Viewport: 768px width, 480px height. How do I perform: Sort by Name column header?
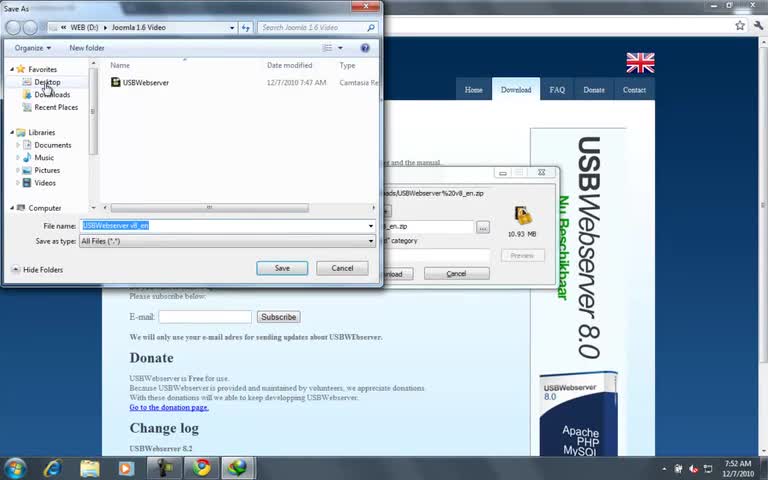tap(120, 65)
